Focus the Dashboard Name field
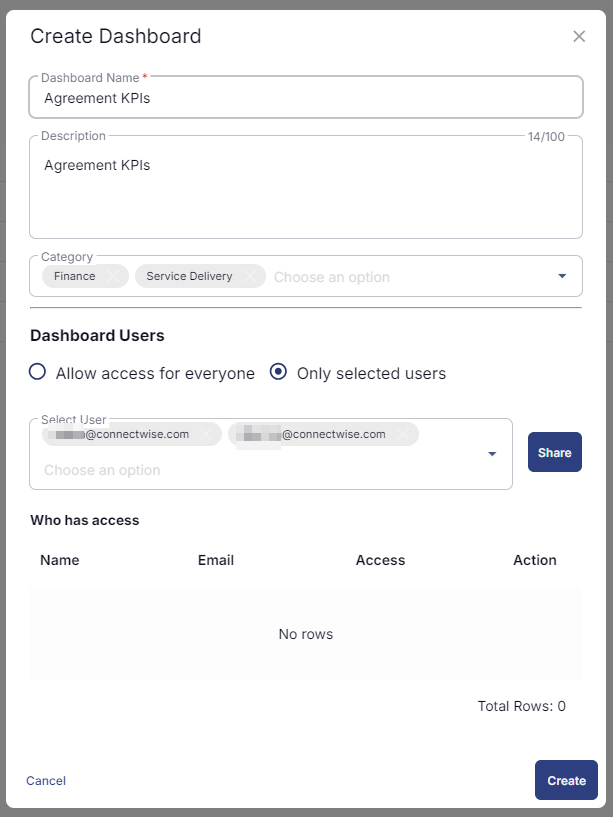This screenshot has height=817, width=613. click(x=306, y=97)
